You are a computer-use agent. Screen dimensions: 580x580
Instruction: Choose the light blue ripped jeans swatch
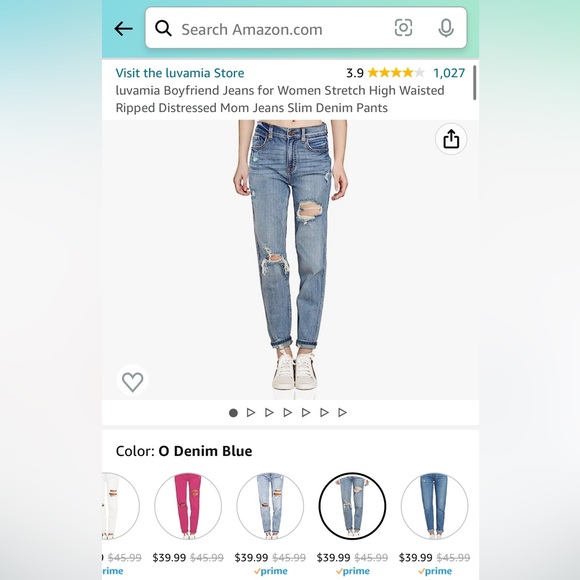(x=270, y=506)
